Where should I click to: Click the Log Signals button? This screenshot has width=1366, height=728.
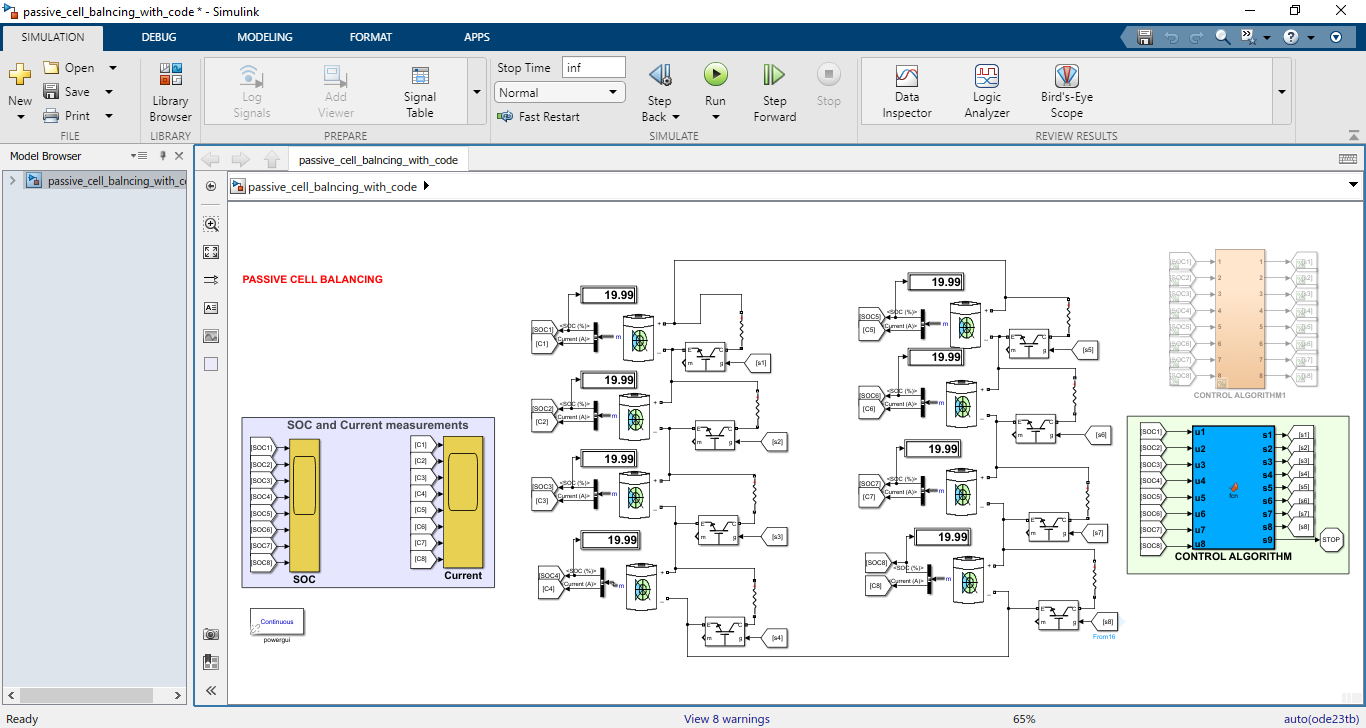[x=251, y=90]
